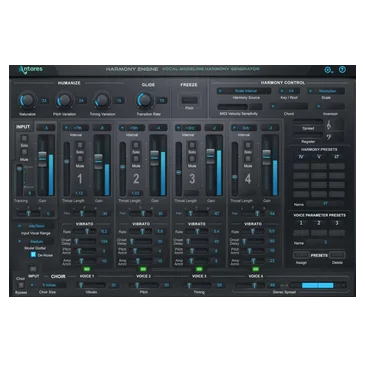Open the Harmony Source dropdown

coord(244,91)
